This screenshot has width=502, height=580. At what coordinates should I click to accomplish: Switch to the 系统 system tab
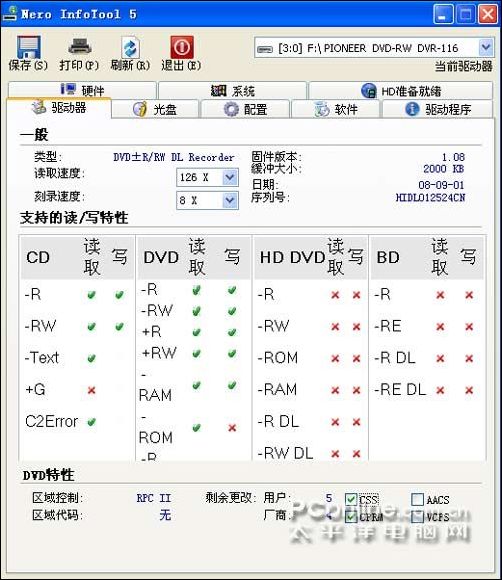coord(233,90)
